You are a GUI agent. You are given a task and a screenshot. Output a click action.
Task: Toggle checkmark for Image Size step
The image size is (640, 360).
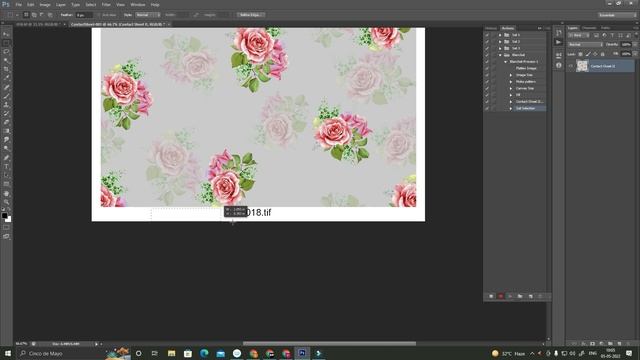pyautogui.click(x=487, y=75)
